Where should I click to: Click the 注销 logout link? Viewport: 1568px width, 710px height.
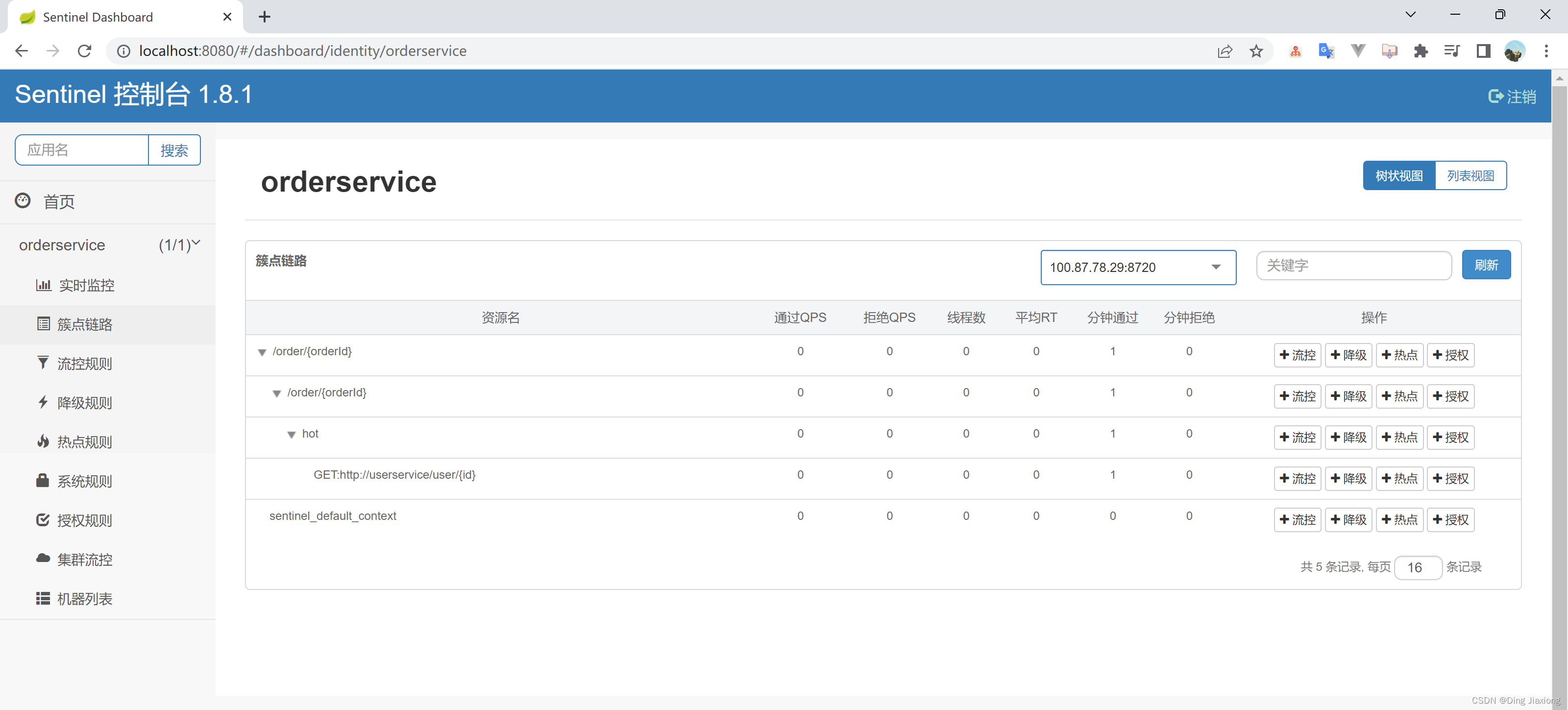pyautogui.click(x=1513, y=96)
